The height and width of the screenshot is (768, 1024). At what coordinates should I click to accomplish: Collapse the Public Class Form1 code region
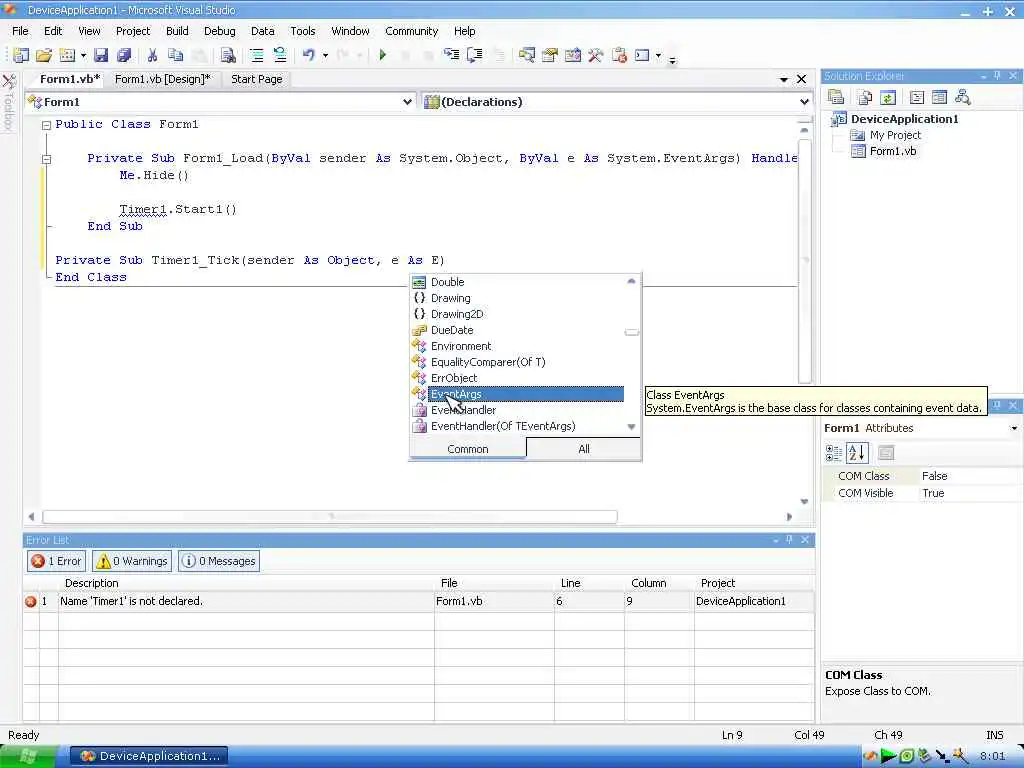pos(46,125)
